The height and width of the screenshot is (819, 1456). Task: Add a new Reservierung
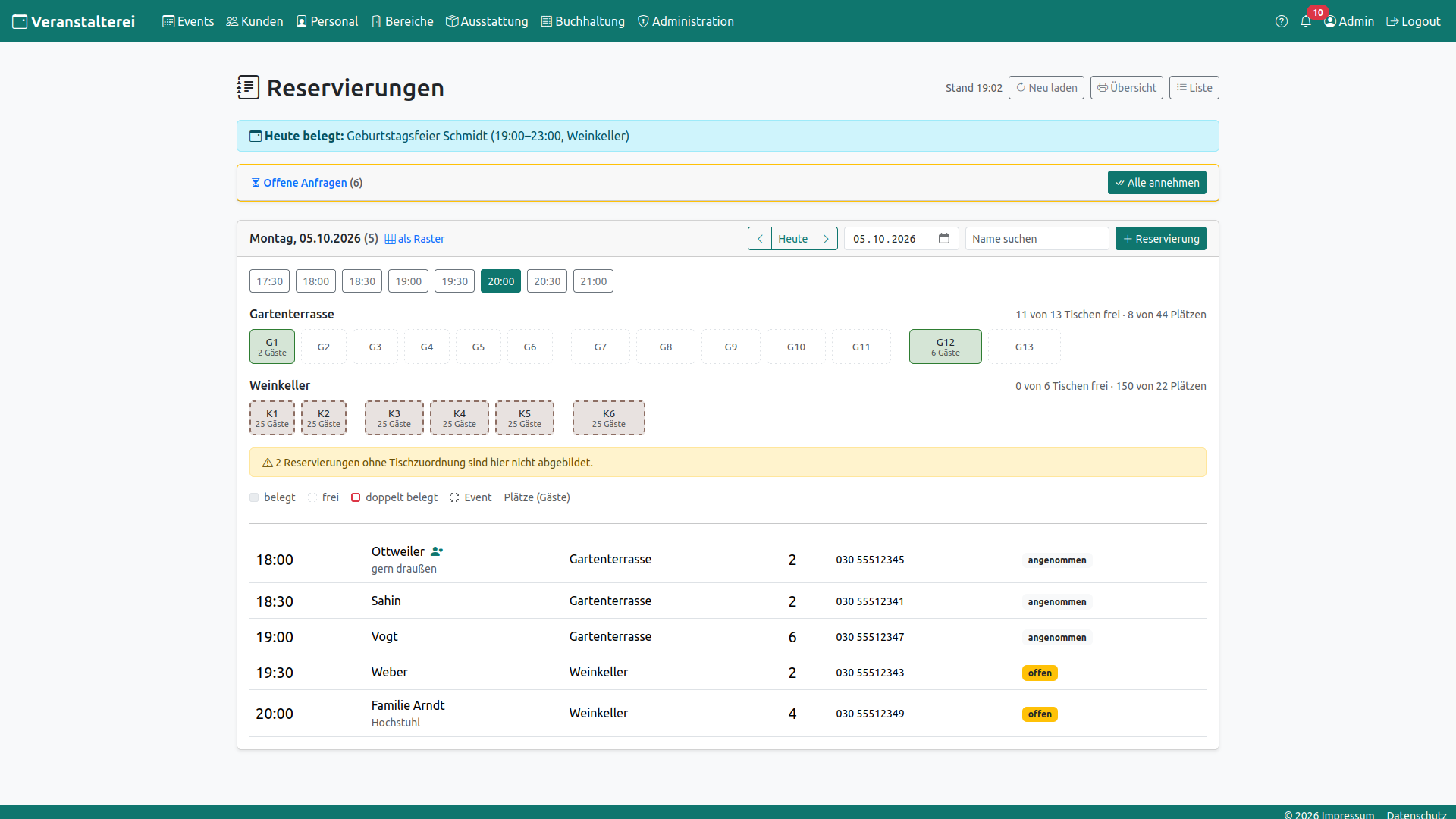point(1161,239)
